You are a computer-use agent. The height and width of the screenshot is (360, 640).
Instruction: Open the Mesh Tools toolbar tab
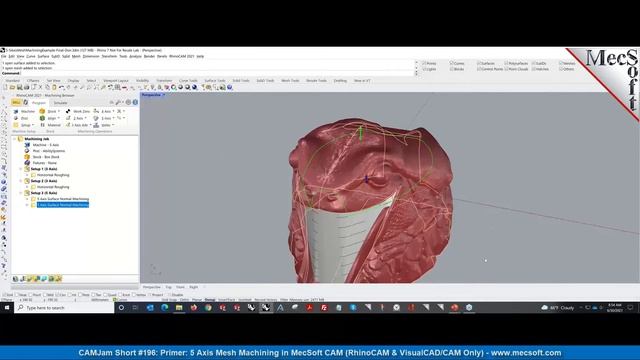[290, 81]
